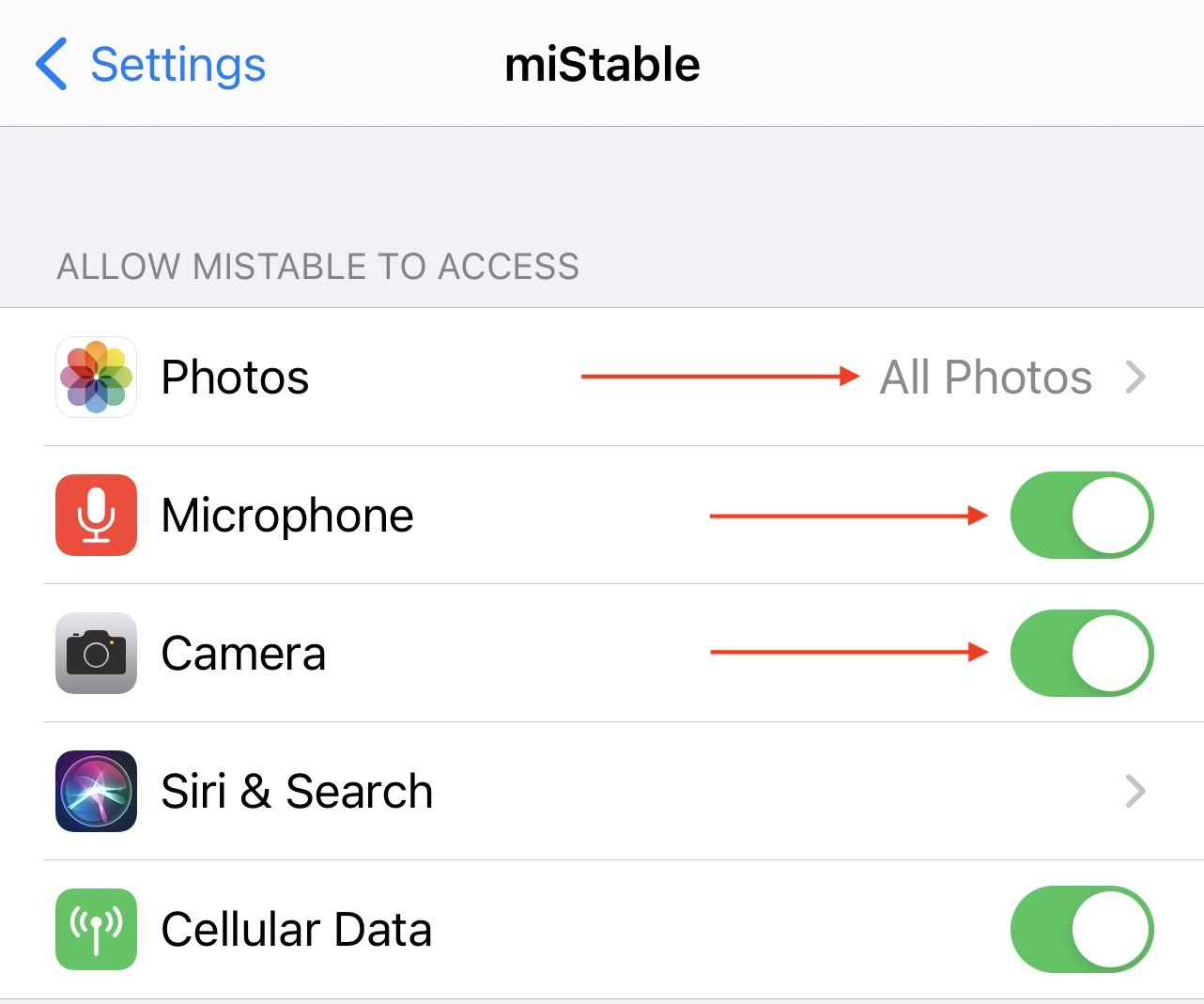Open Photos row disclosure chevron
1204x1004 pixels.
pos(1135,378)
